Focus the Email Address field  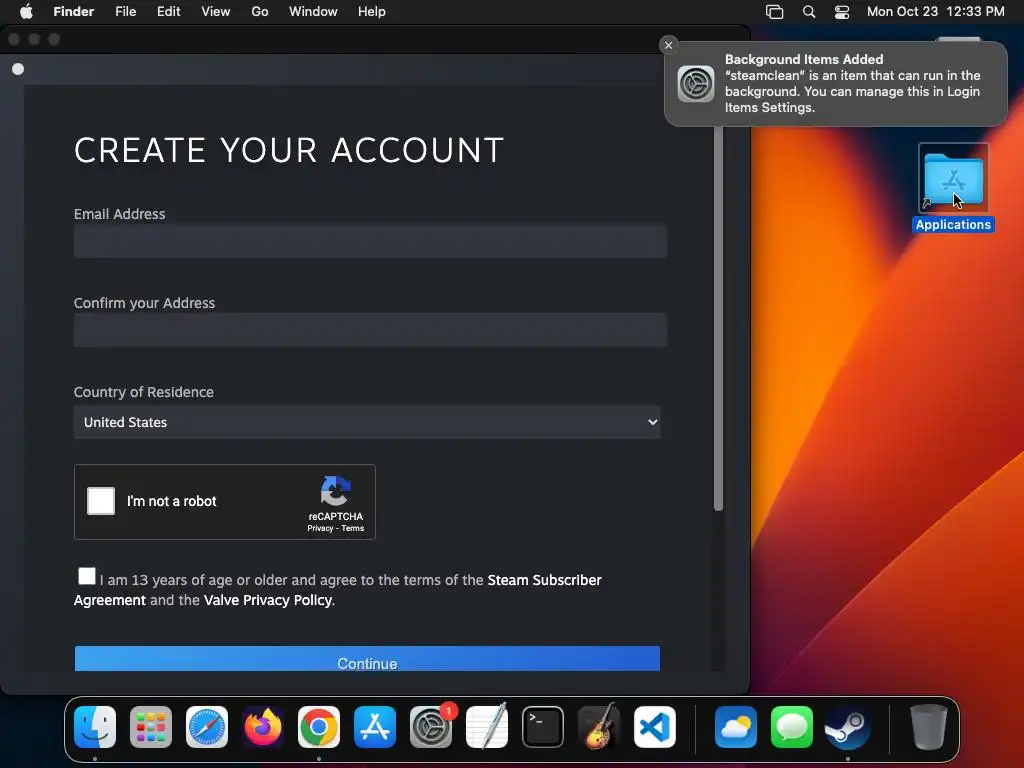point(370,241)
